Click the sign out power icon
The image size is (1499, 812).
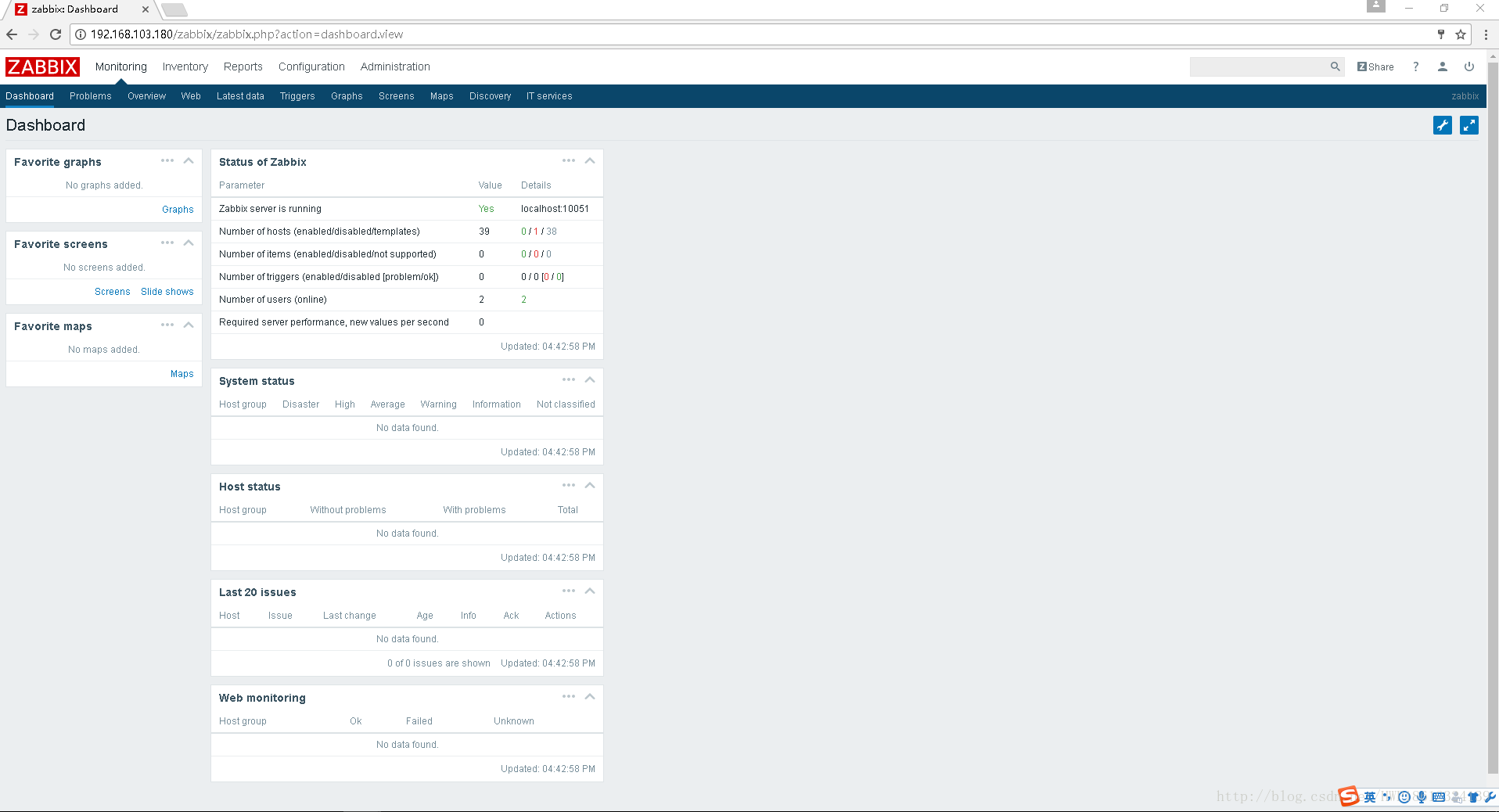(1469, 67)
